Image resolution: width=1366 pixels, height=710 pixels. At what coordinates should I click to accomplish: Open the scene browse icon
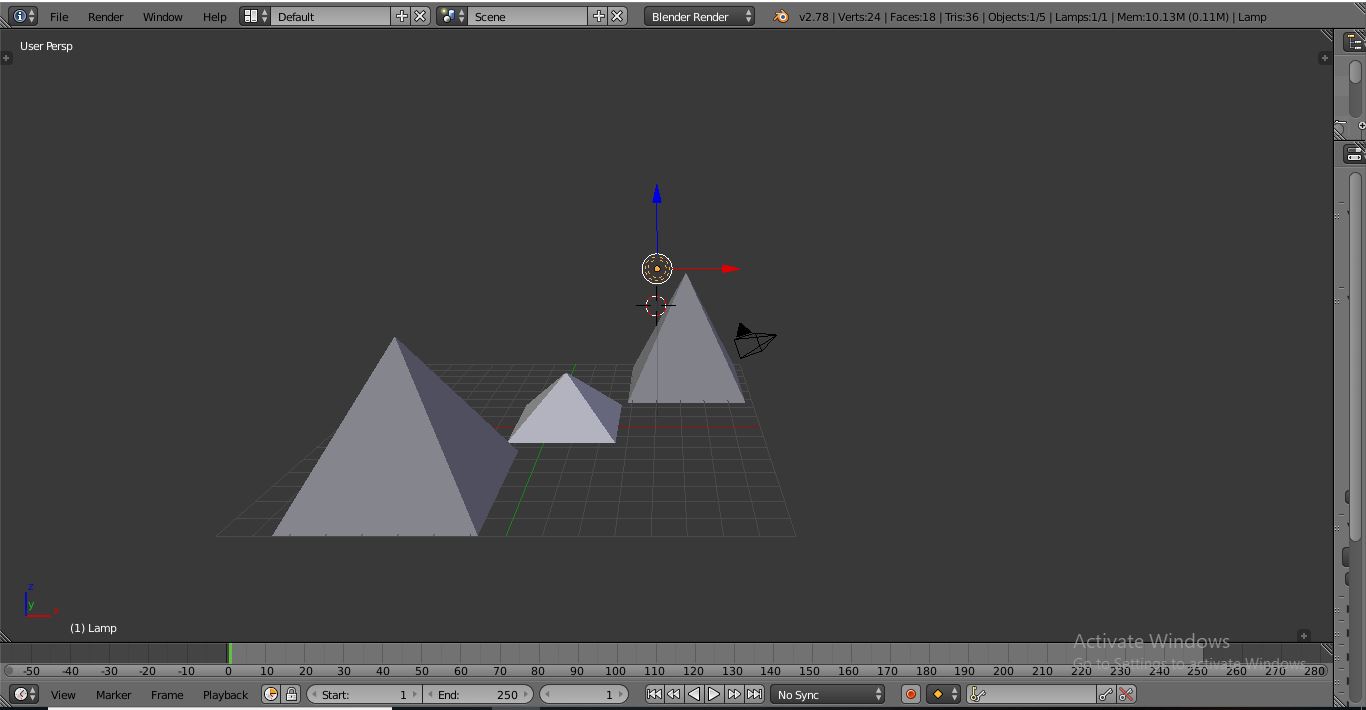tap(452, 16)
